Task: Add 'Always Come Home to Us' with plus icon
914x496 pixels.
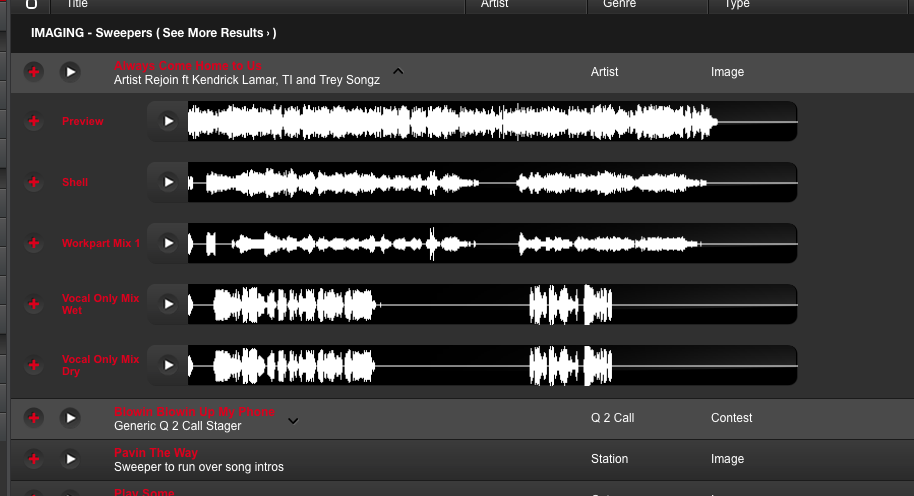Action: [34, 72]
